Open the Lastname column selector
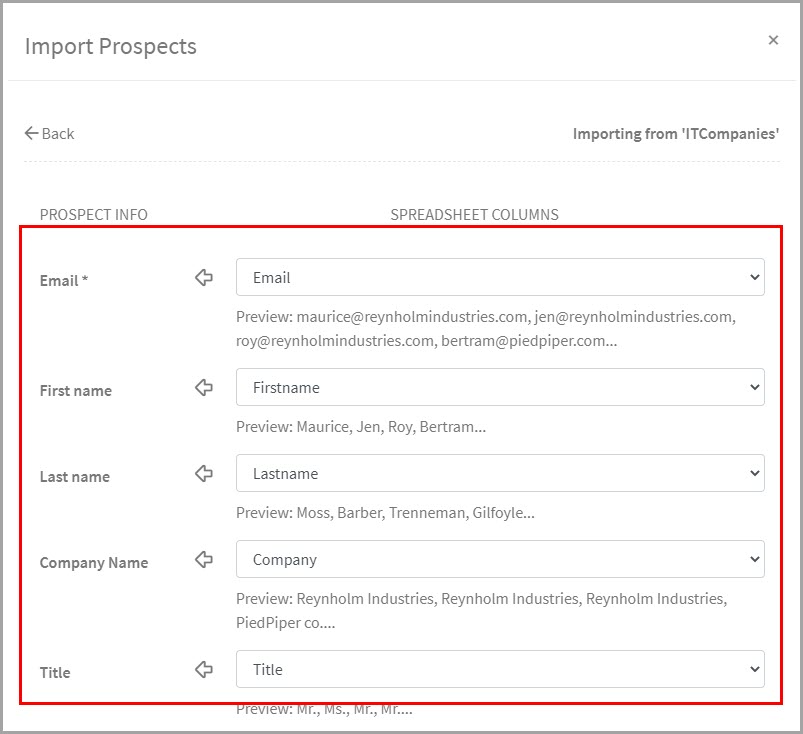This screenshot has height=734, width=803. pos(500,473)
